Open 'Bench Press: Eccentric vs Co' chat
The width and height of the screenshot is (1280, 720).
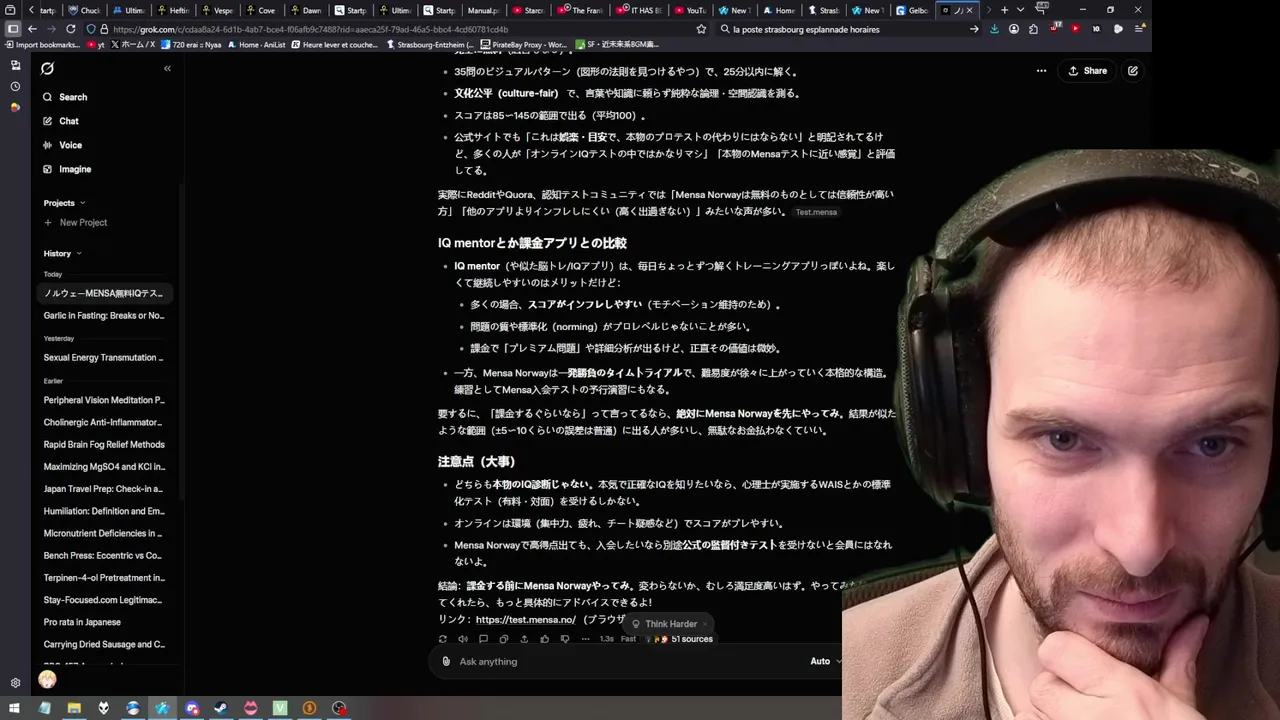pos(104,556)
